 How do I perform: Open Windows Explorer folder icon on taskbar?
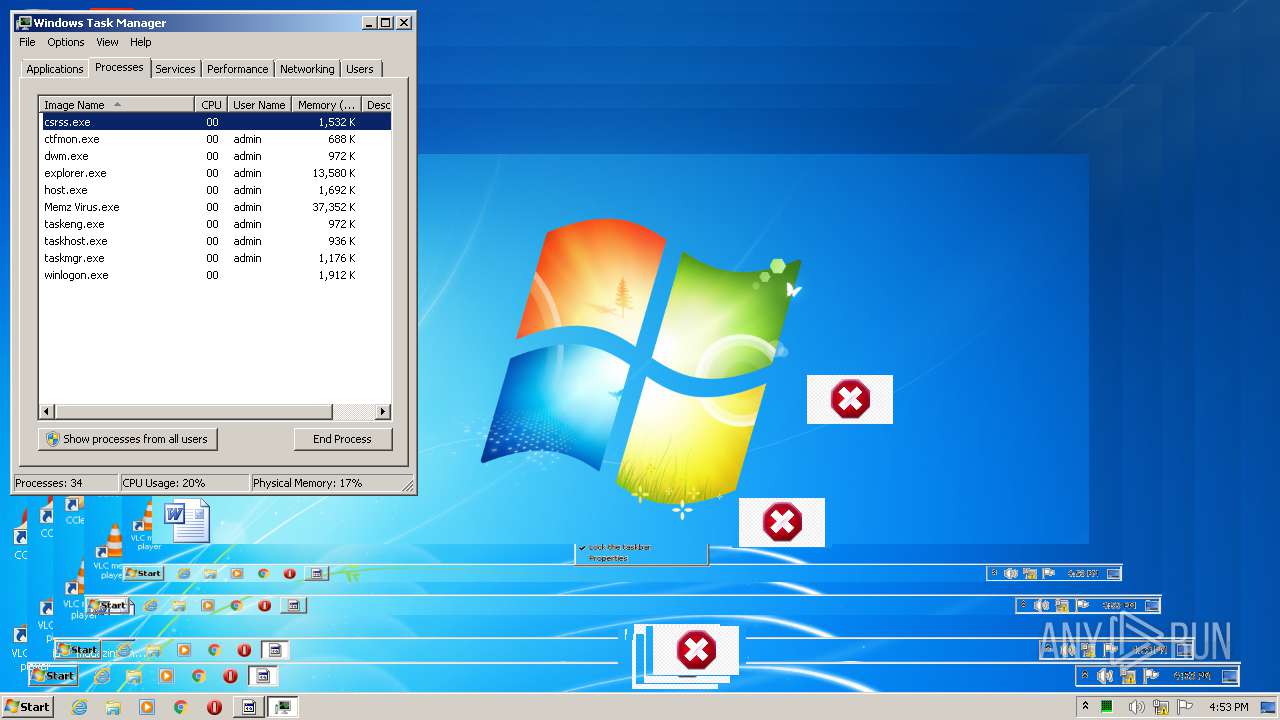click(x=113, y=707)
